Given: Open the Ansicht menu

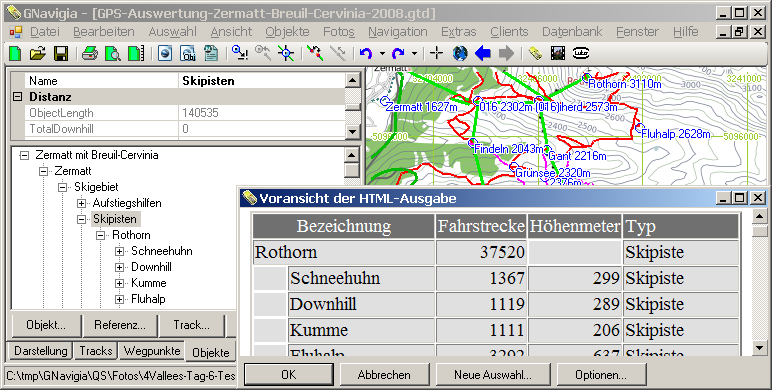Looking at the screenshot, I should [x=231, y=32].
